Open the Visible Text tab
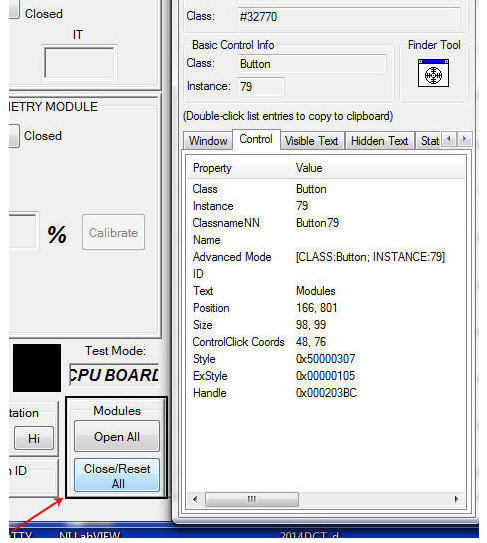Screen dimensions: 487x543 click(312, 141)
